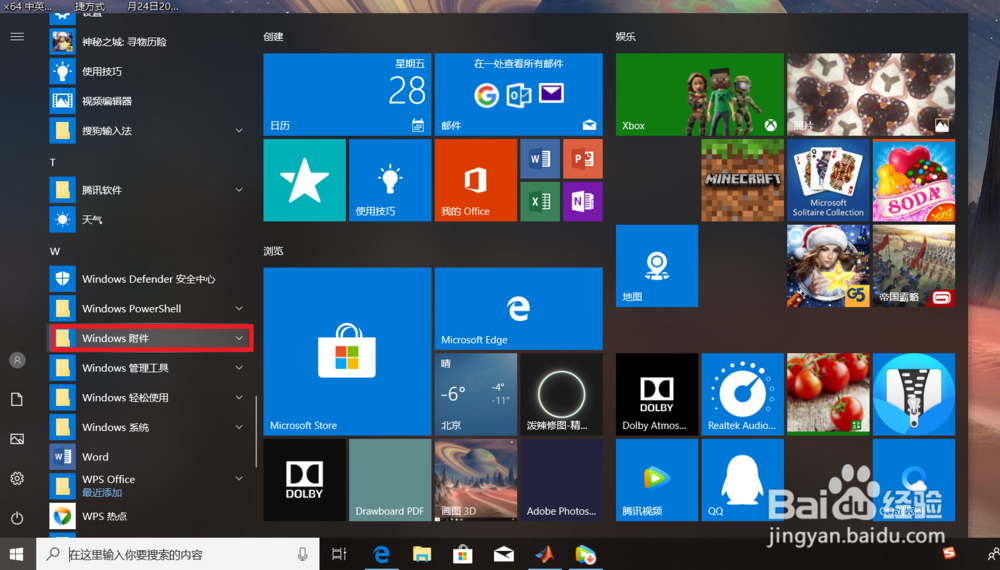Launch Word from the app list
This screenshot has height=570, width=1000.
click(x=149, y=457)
